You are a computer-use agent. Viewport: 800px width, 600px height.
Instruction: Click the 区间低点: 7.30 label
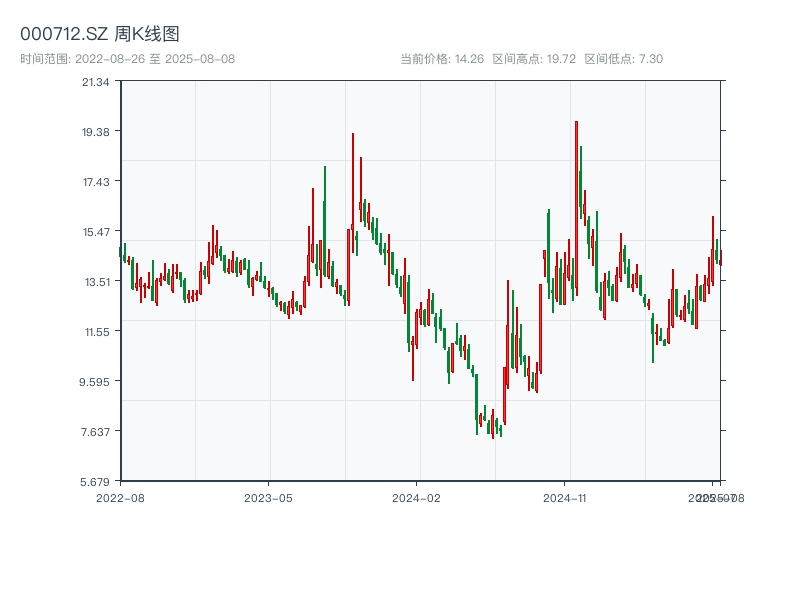point(623,59)
